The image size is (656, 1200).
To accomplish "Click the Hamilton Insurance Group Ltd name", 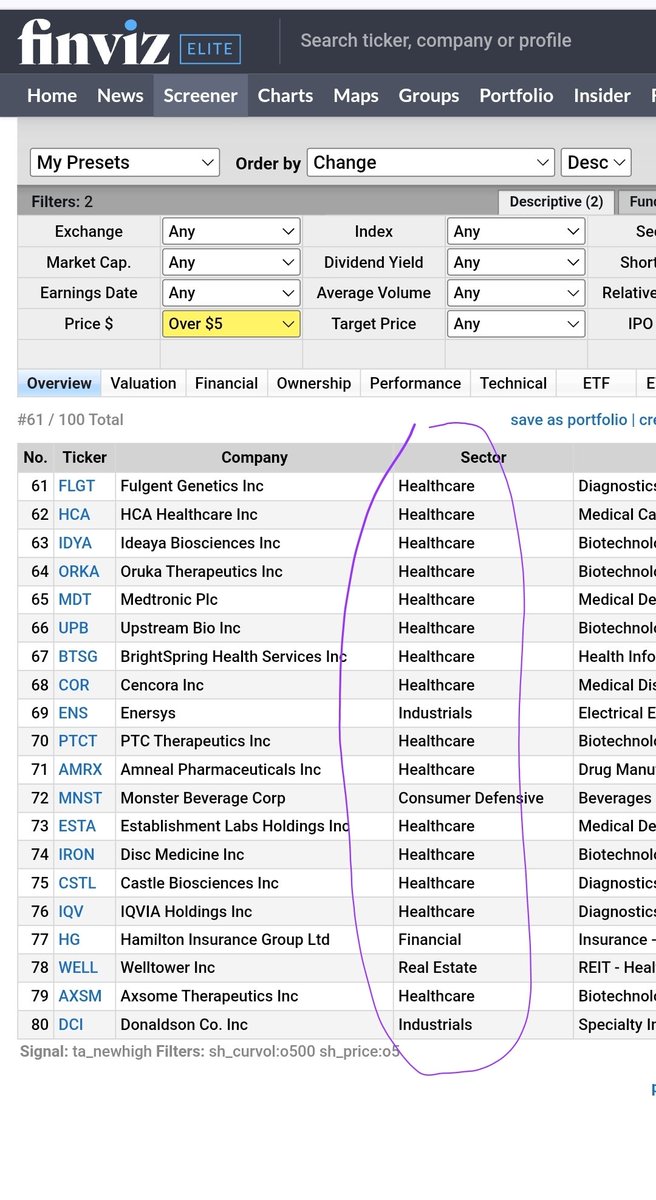I will (x=225, y=939).
